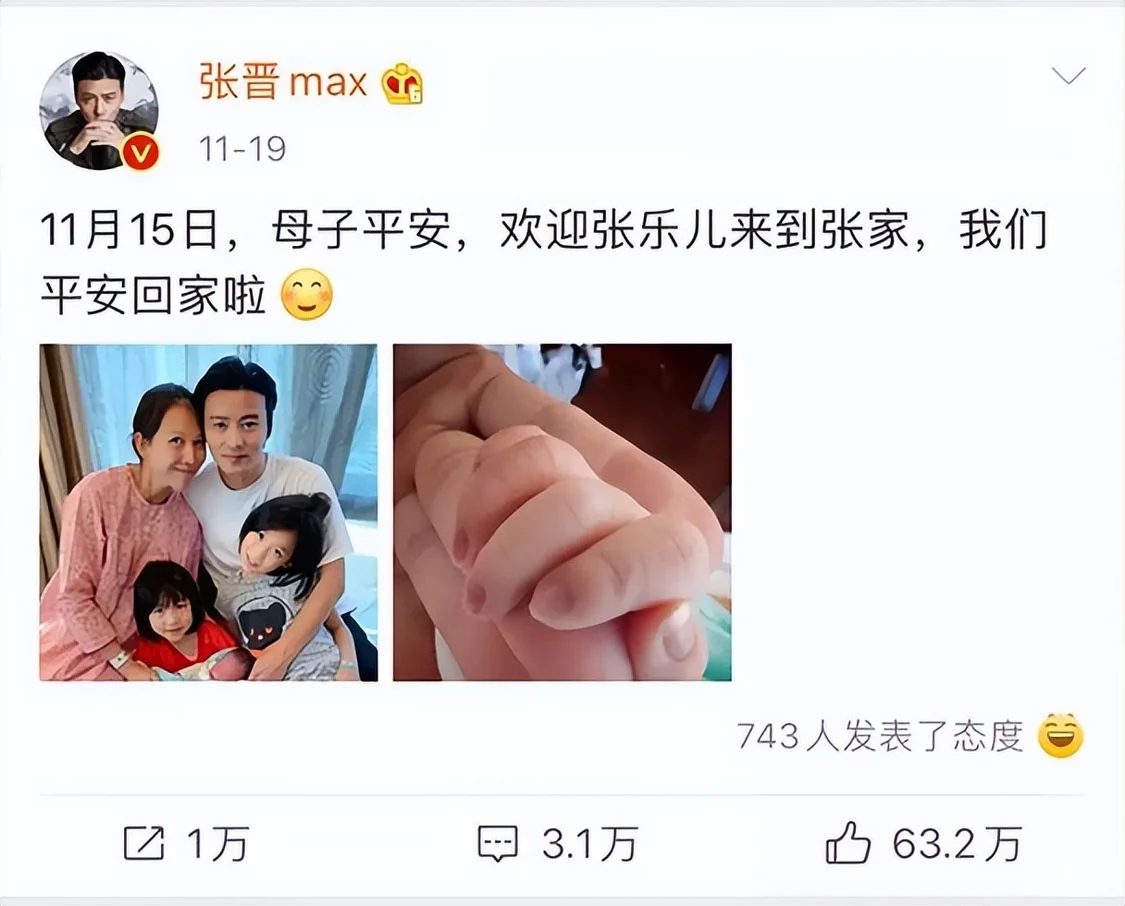The width and height of the screenshot is (1125, 906).
Task: Open the 张晋 max username link
Action: (283, 82)
